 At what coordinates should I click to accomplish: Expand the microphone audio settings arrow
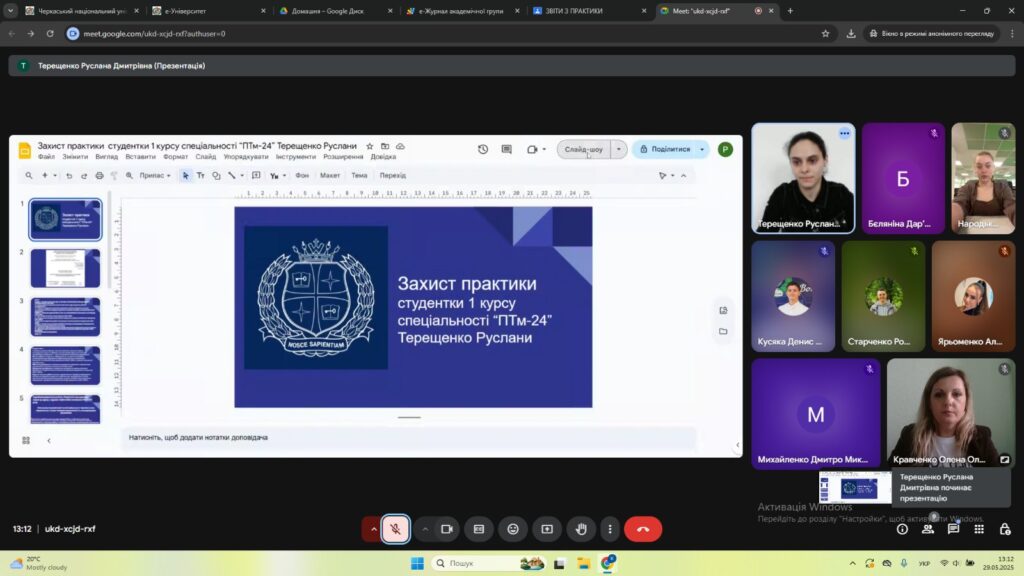click(x=374, y=529)
